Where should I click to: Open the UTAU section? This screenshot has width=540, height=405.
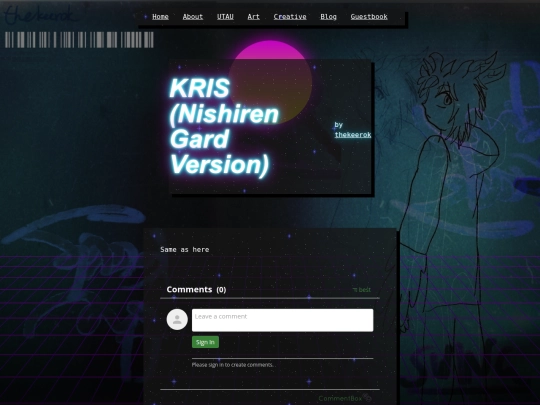(225, 17)
